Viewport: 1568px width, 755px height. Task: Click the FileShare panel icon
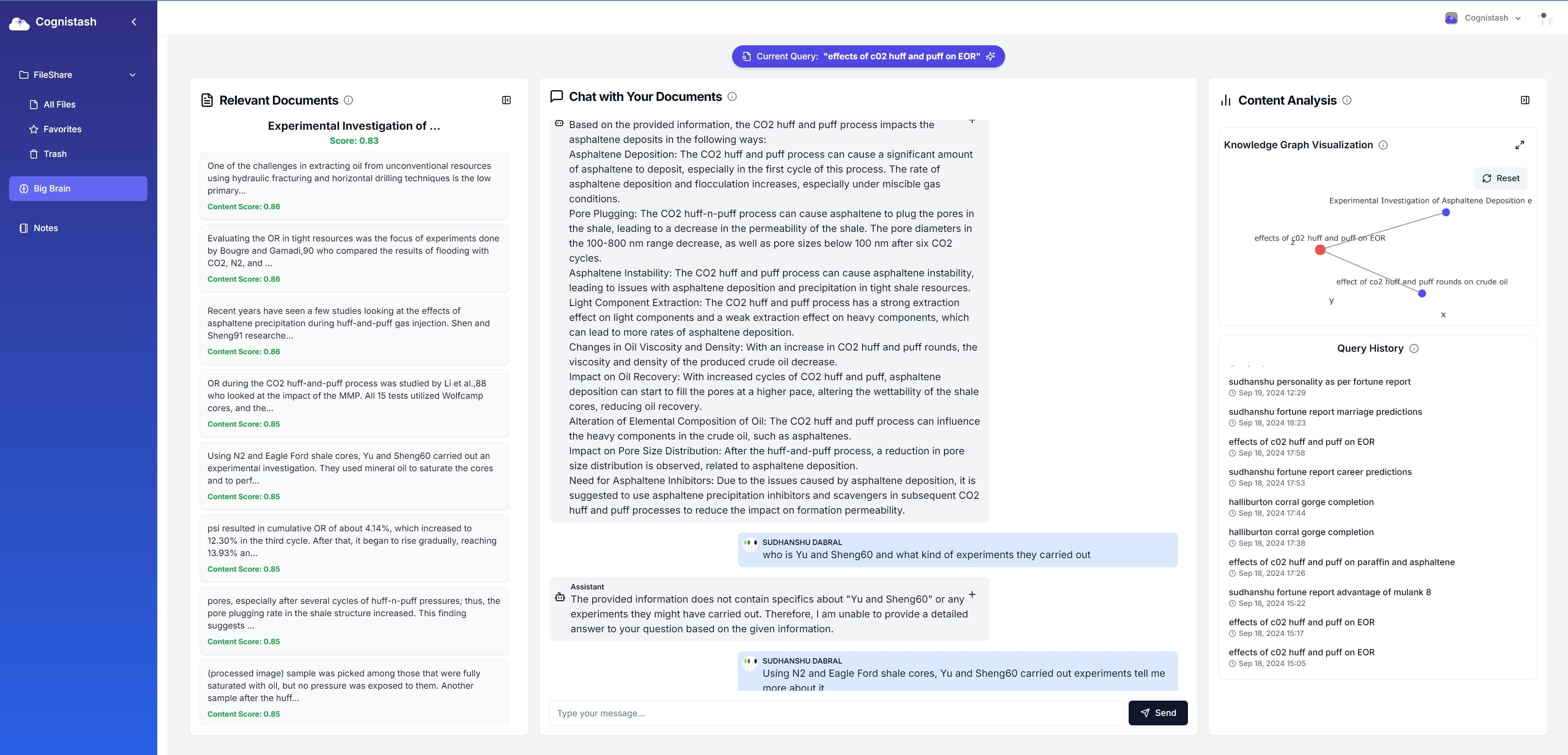[23, 75]
